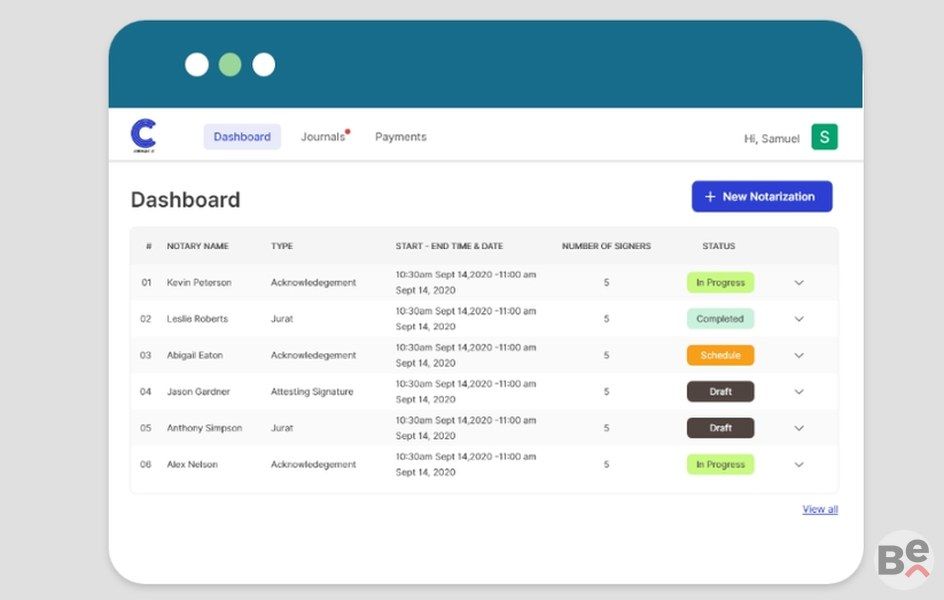Click row number 04
The height and width of the screenshot is (600, 944).
click(146, 392)
